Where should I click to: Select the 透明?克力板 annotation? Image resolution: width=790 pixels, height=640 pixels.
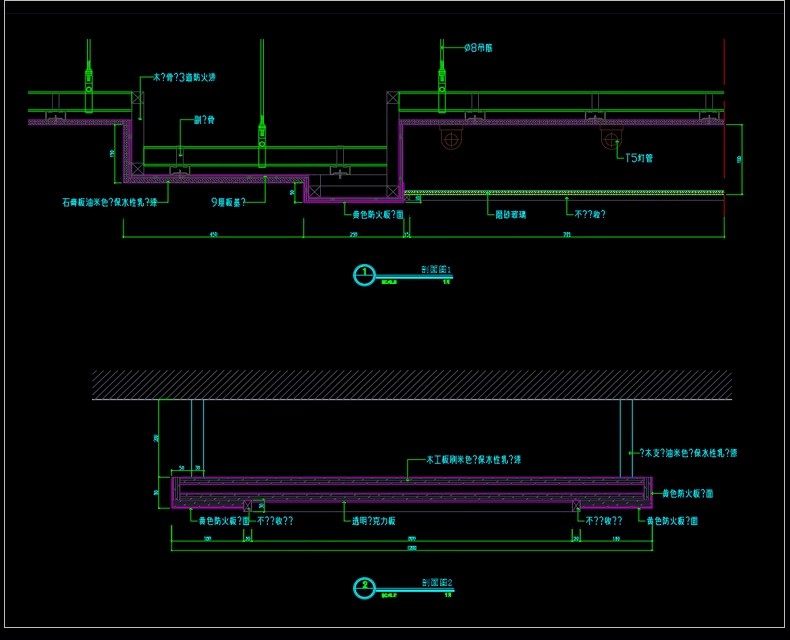tap(370, 520)
